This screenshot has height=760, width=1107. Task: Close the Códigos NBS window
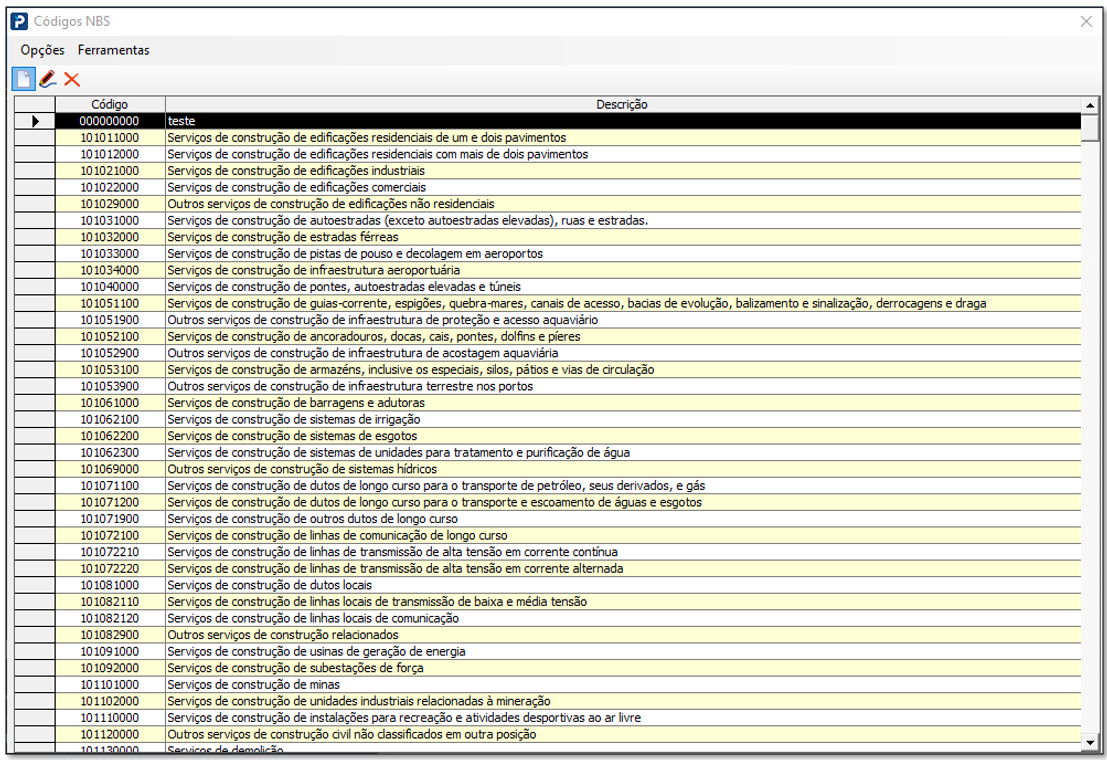(1086, 22)
